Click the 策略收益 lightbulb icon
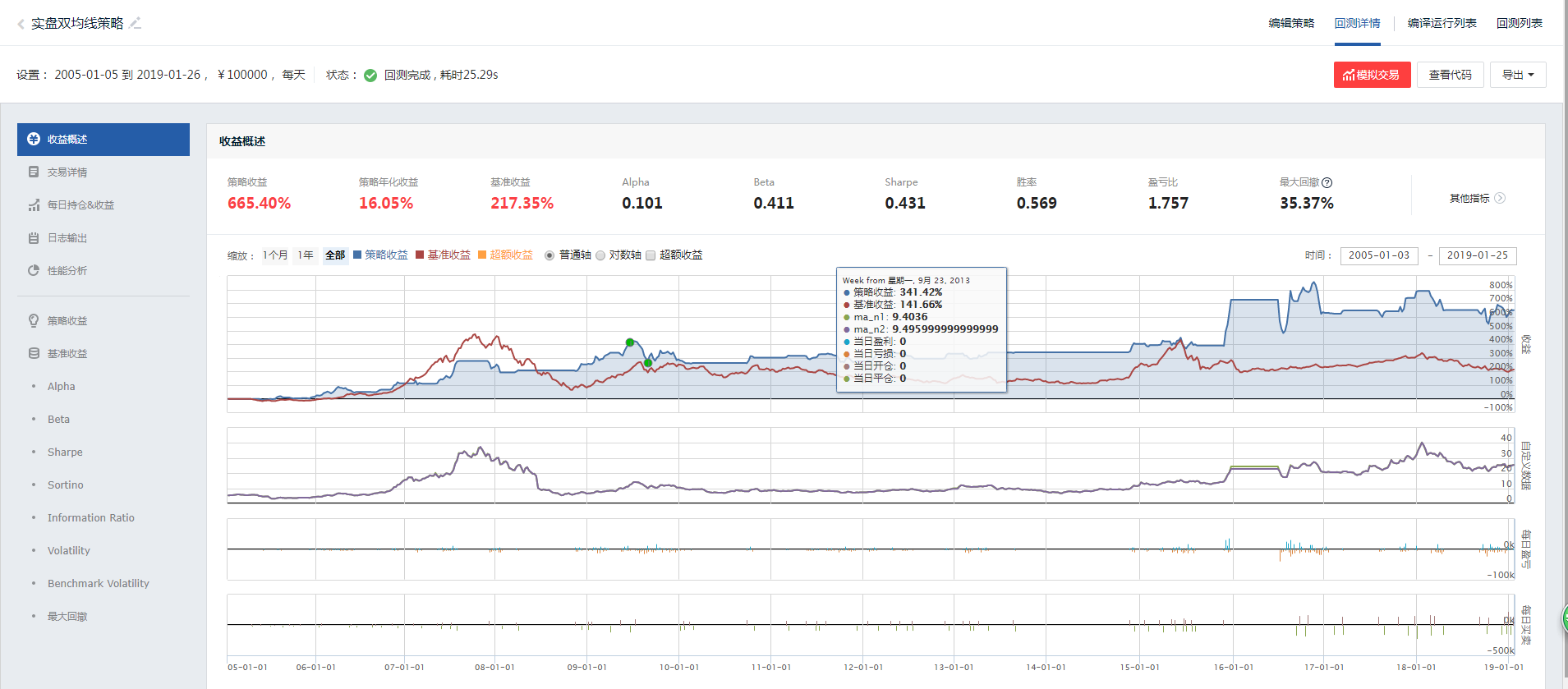 tap(34, 320)
